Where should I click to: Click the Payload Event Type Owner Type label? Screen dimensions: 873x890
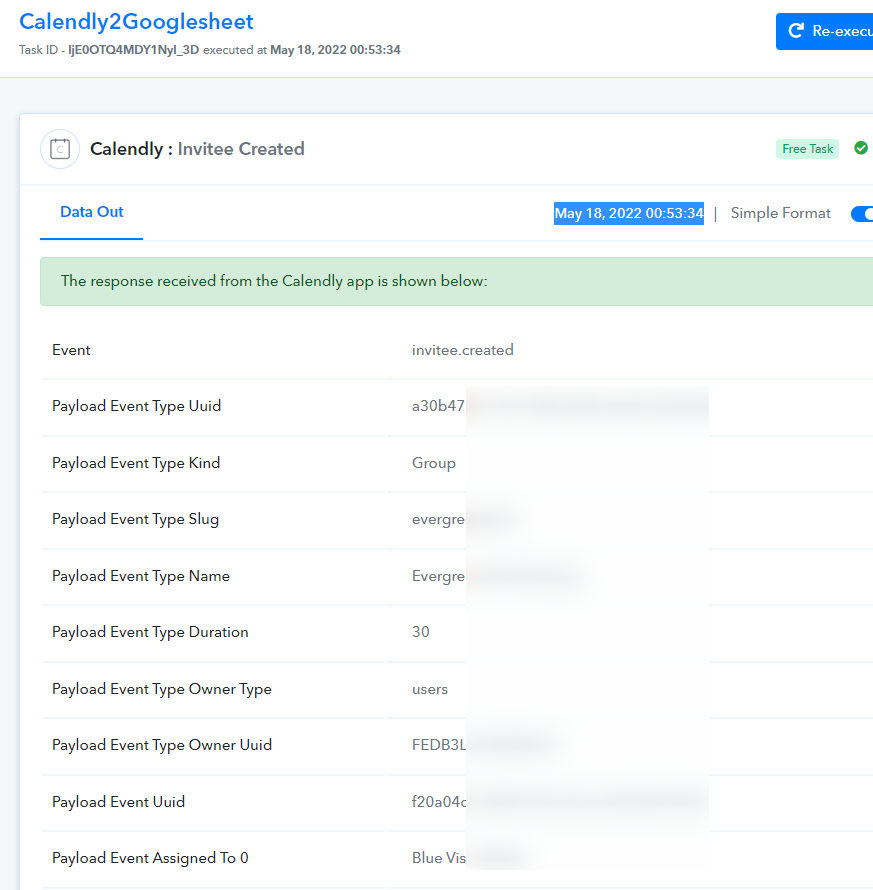tap(162, 689)
